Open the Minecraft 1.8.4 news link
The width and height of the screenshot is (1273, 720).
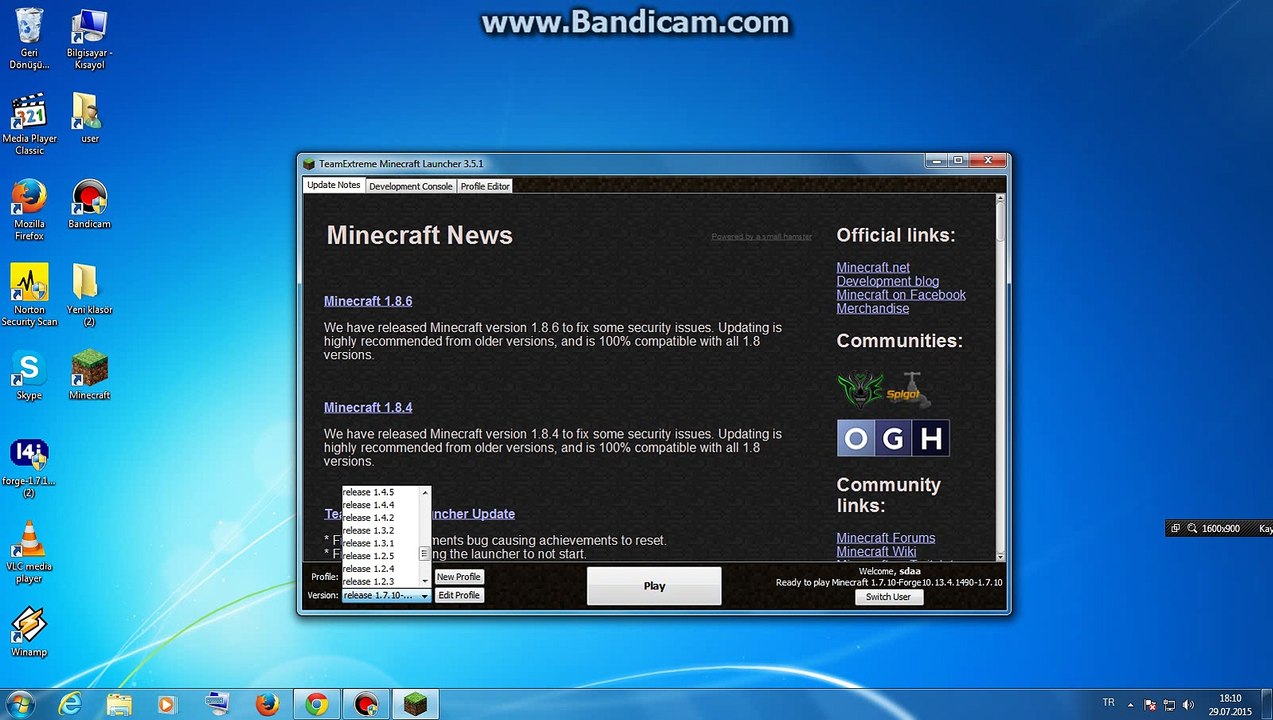coord(368,407)
